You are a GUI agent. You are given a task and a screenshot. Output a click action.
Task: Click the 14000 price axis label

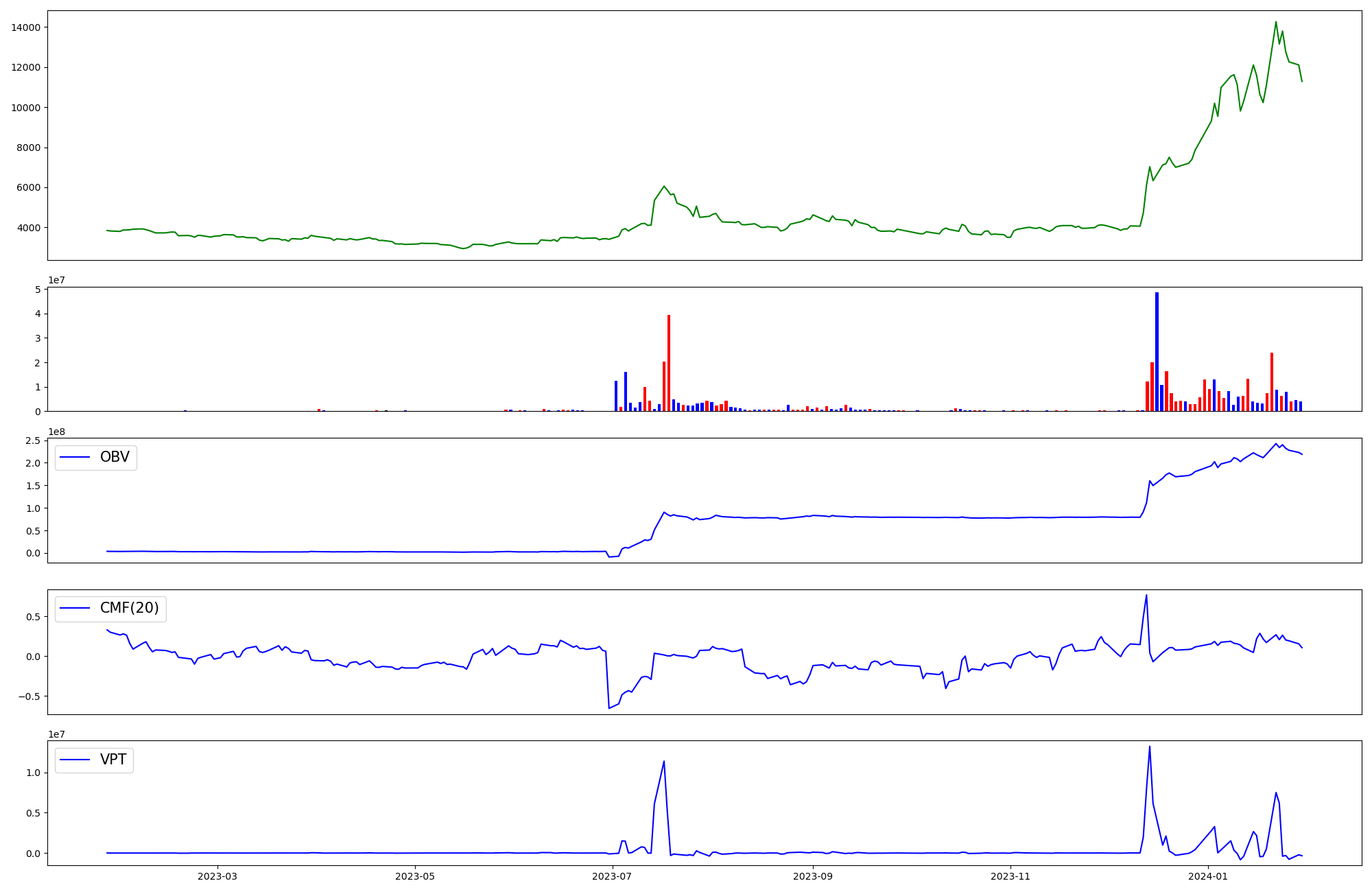click(x=25, y=27)
